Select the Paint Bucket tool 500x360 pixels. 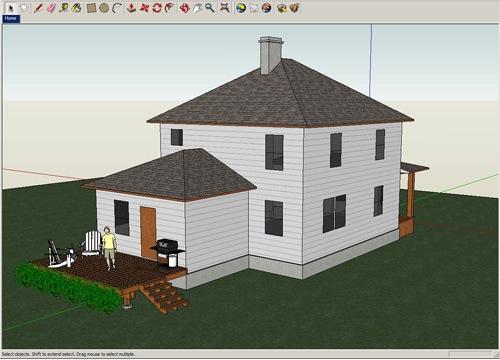(x=77, y=8)
